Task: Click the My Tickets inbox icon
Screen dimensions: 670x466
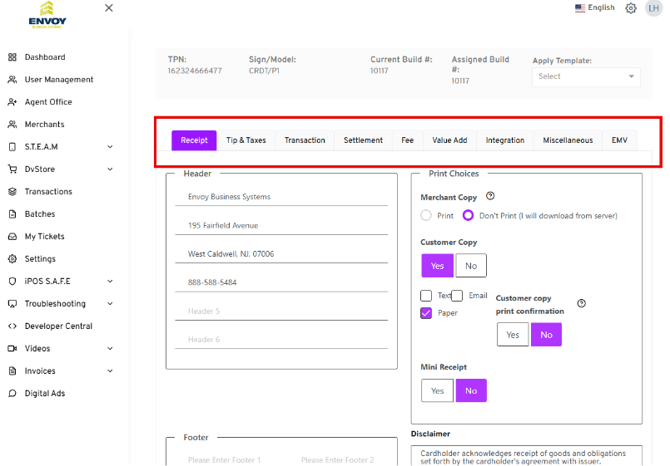Action: point(12,236)
